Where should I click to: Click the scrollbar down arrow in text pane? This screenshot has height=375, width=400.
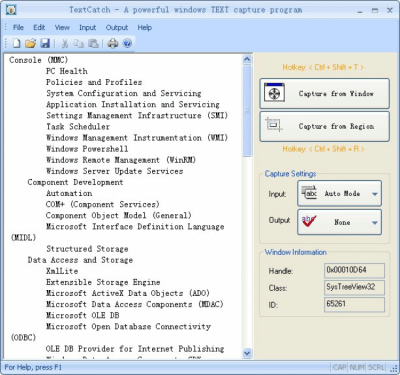click(x=247, y=353)
